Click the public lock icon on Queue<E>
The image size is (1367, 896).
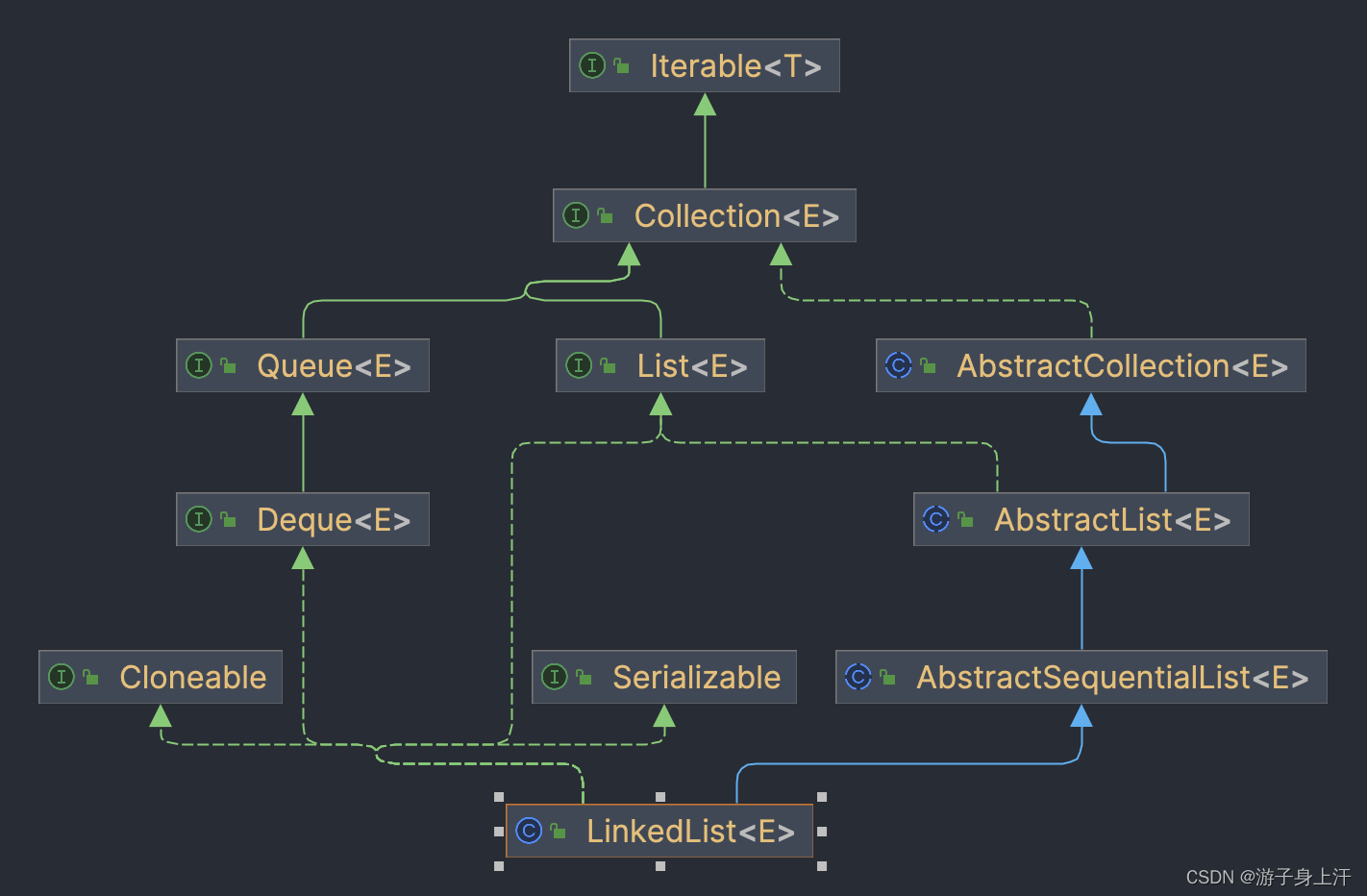pyautogui.click(x=229, y=365)
